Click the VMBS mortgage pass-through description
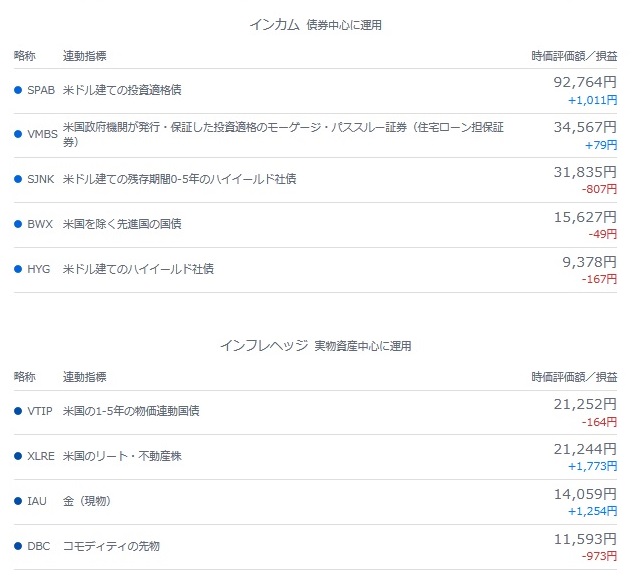The image size is (634, 584). point(283,135)
